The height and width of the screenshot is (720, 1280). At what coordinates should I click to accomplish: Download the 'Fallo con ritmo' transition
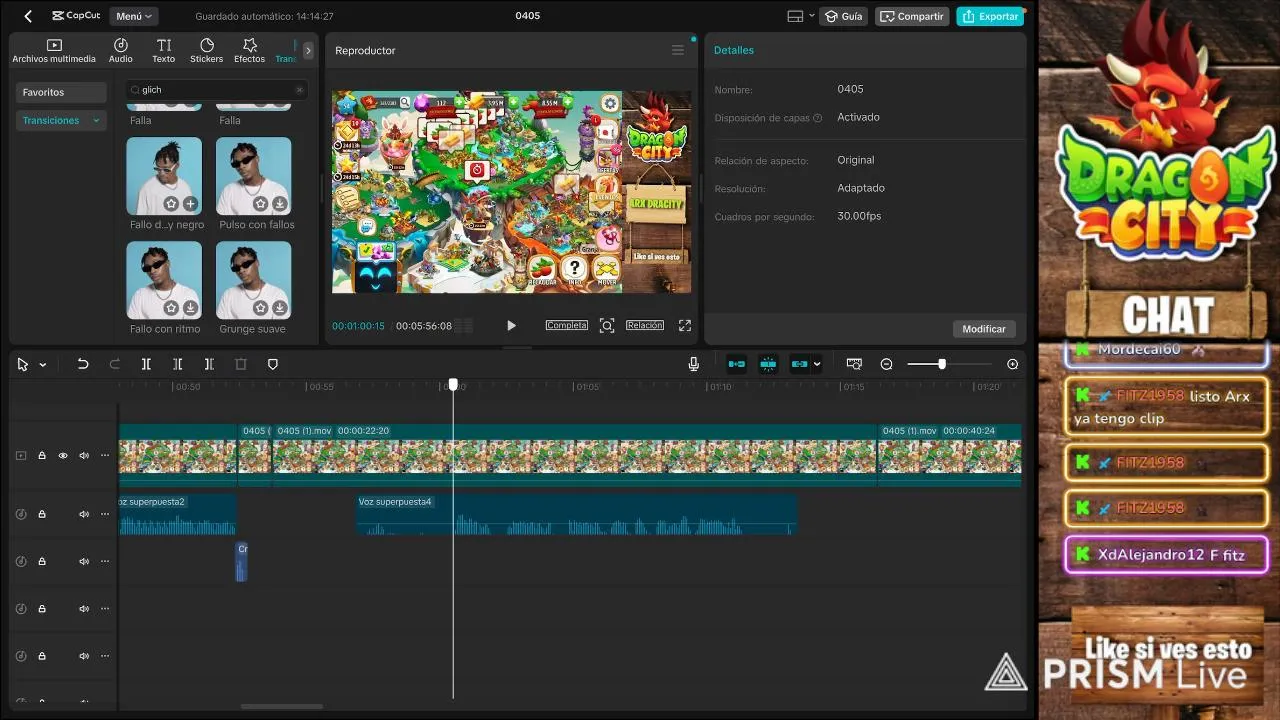[x=190, y=308]
